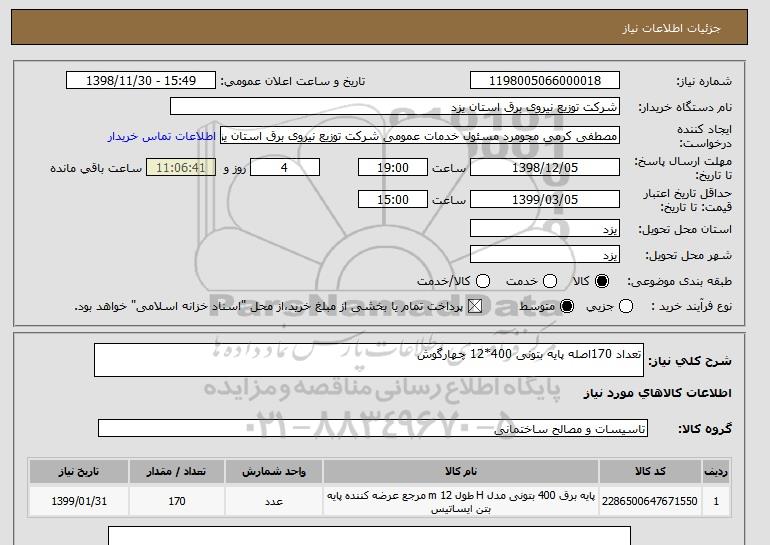Click the quantity cell 170
This screenshot has height=545, width=770.
[177, 501]
